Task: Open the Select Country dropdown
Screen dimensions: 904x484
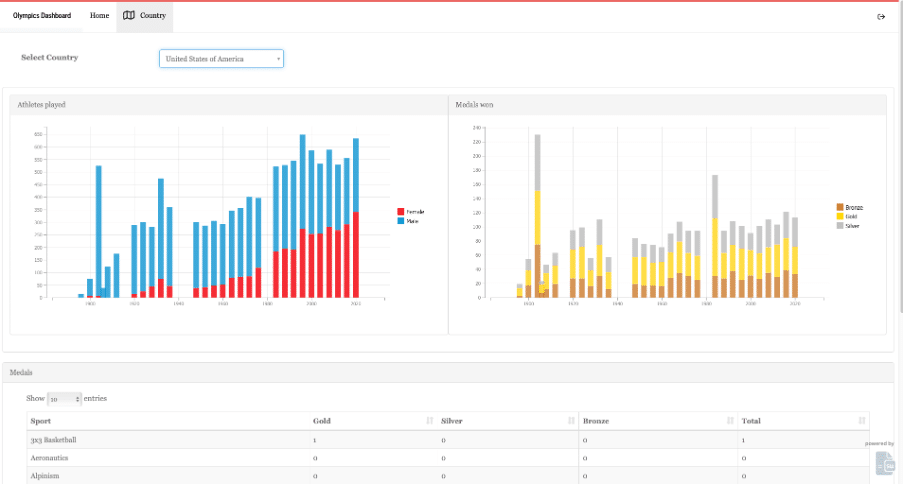Action: [221, 59]
